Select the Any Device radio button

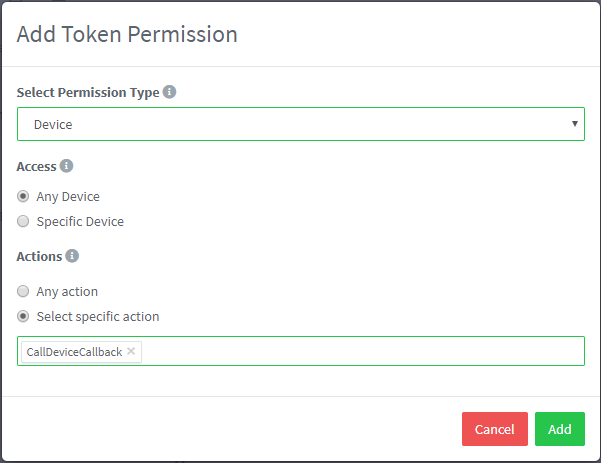coord(23,196)
